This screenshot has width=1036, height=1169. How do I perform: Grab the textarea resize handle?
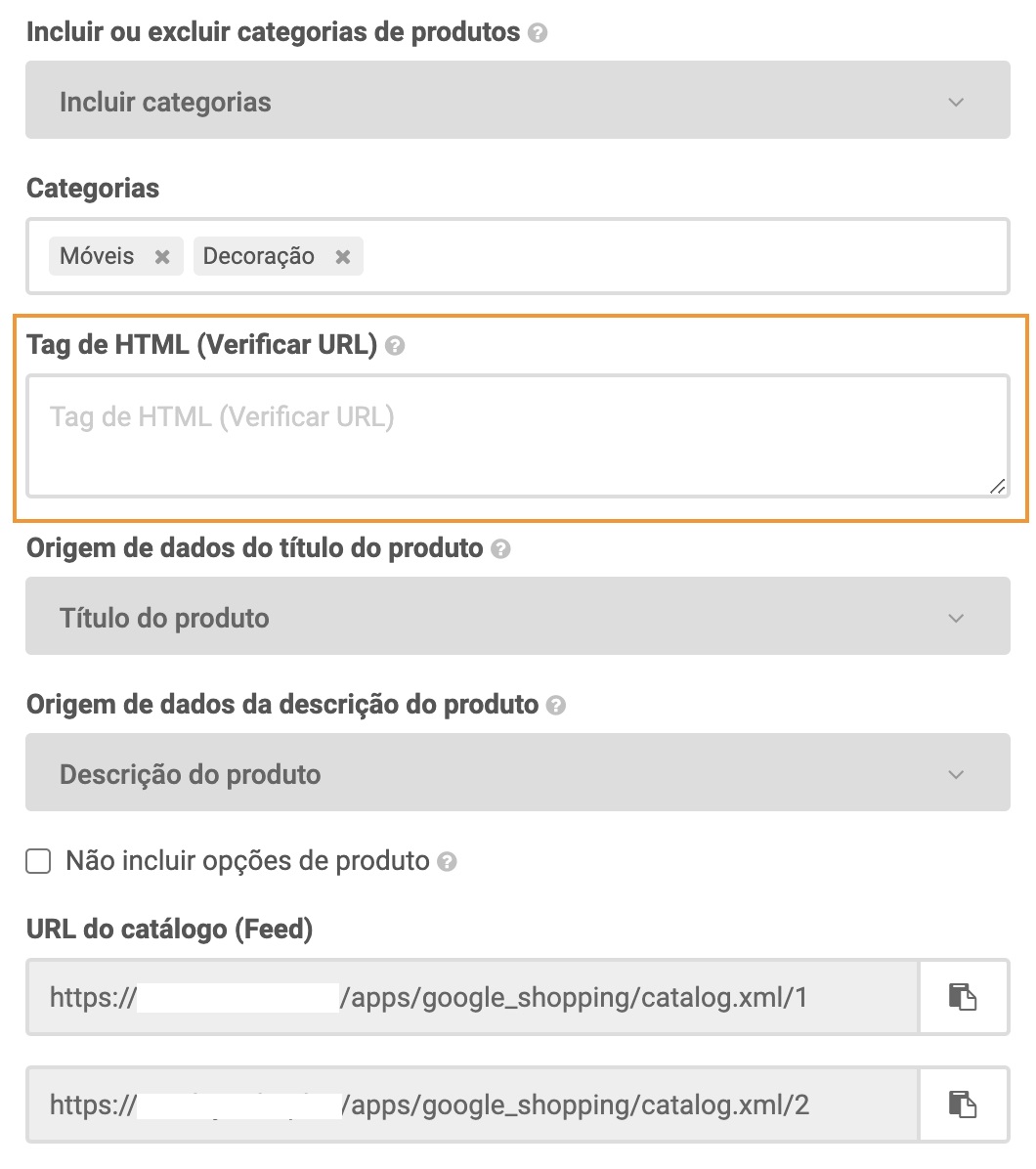click(997, 486)
